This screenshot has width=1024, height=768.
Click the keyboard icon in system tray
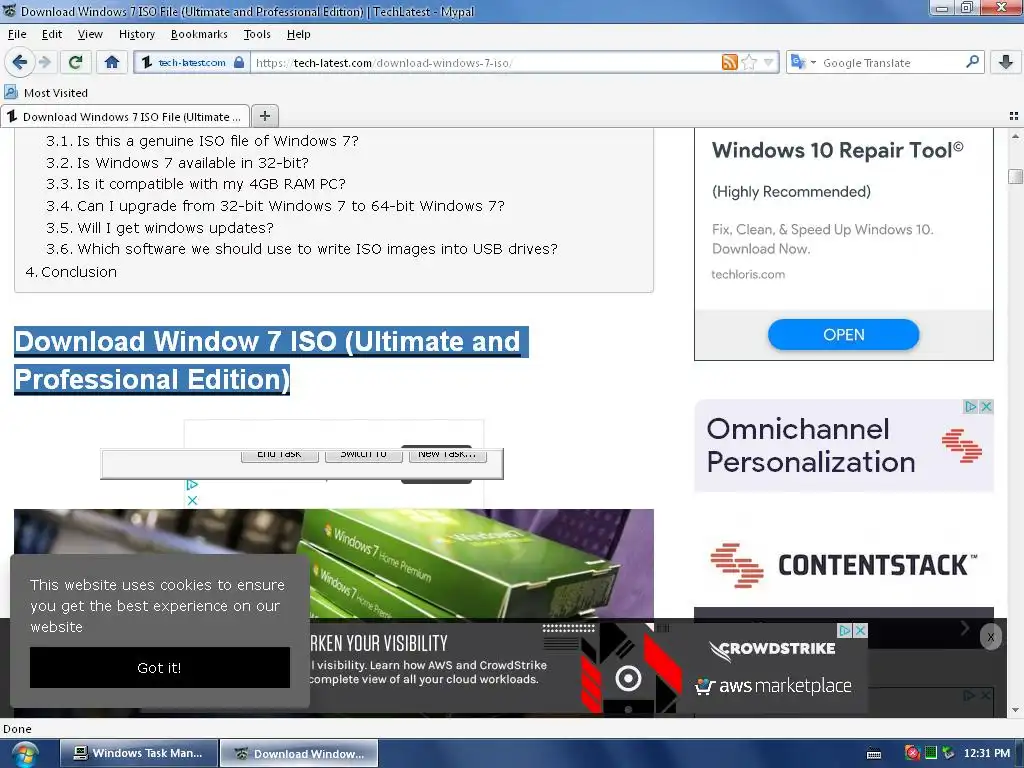point(874,754)
